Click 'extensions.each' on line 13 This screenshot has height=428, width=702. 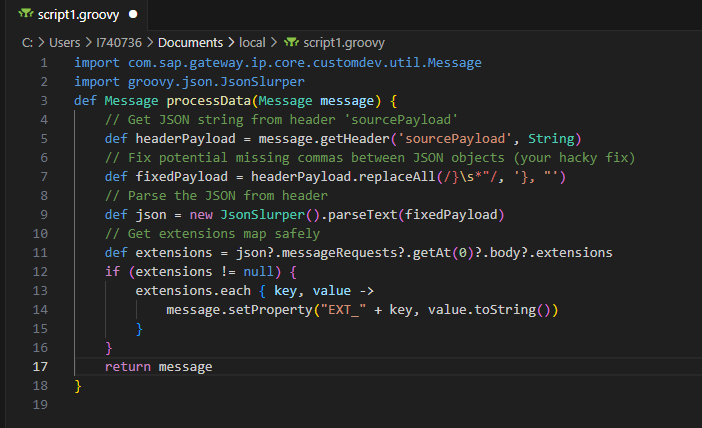[x=193, y=291]
